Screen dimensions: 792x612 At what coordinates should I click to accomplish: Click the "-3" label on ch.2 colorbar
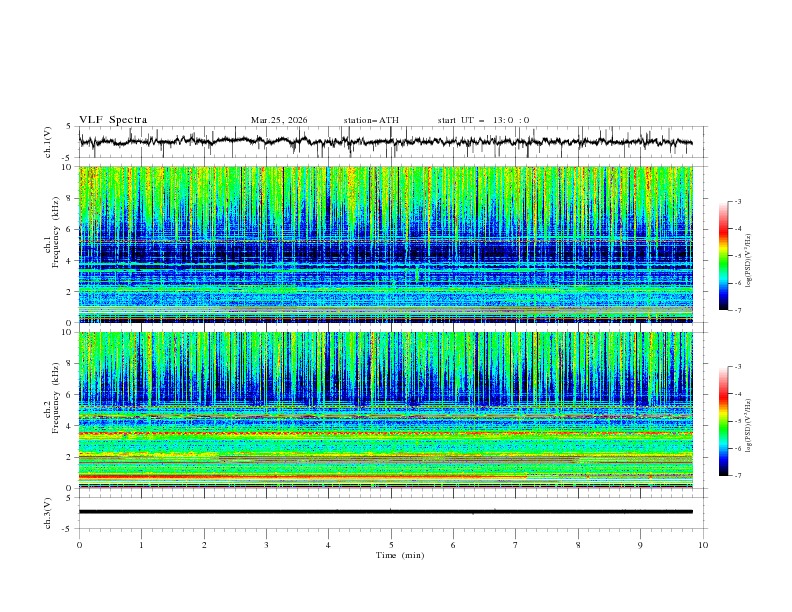pyautogui.click(x=738, y=367)
